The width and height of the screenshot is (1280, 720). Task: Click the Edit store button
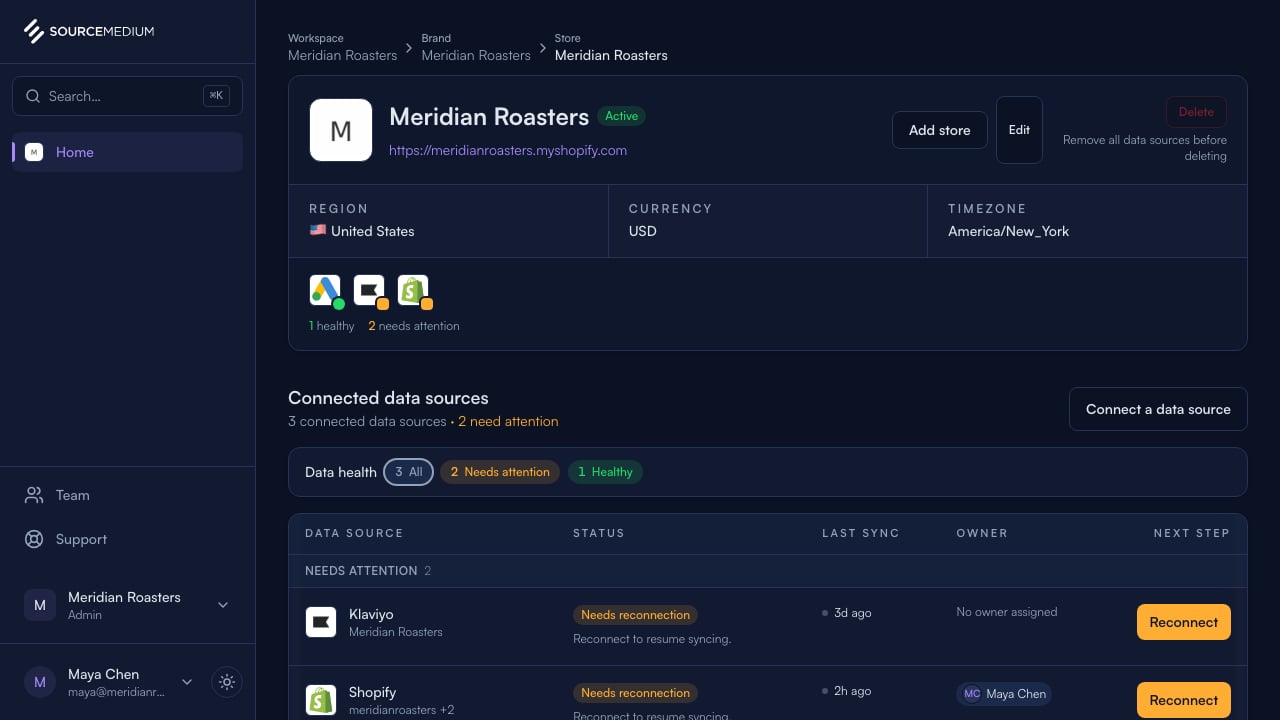tap(1019, 130)
